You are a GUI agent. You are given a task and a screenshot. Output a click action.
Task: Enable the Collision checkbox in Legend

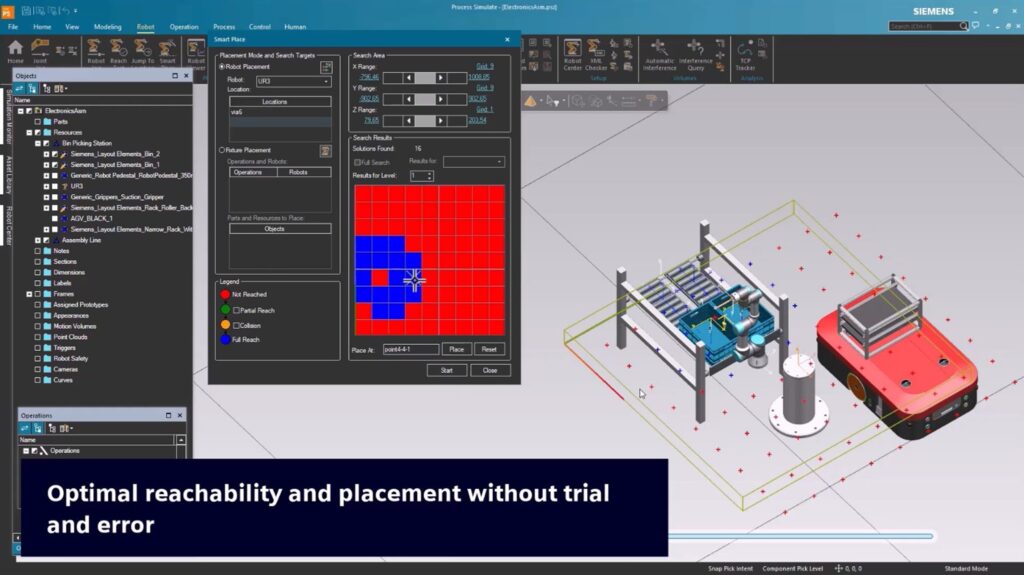237,325
